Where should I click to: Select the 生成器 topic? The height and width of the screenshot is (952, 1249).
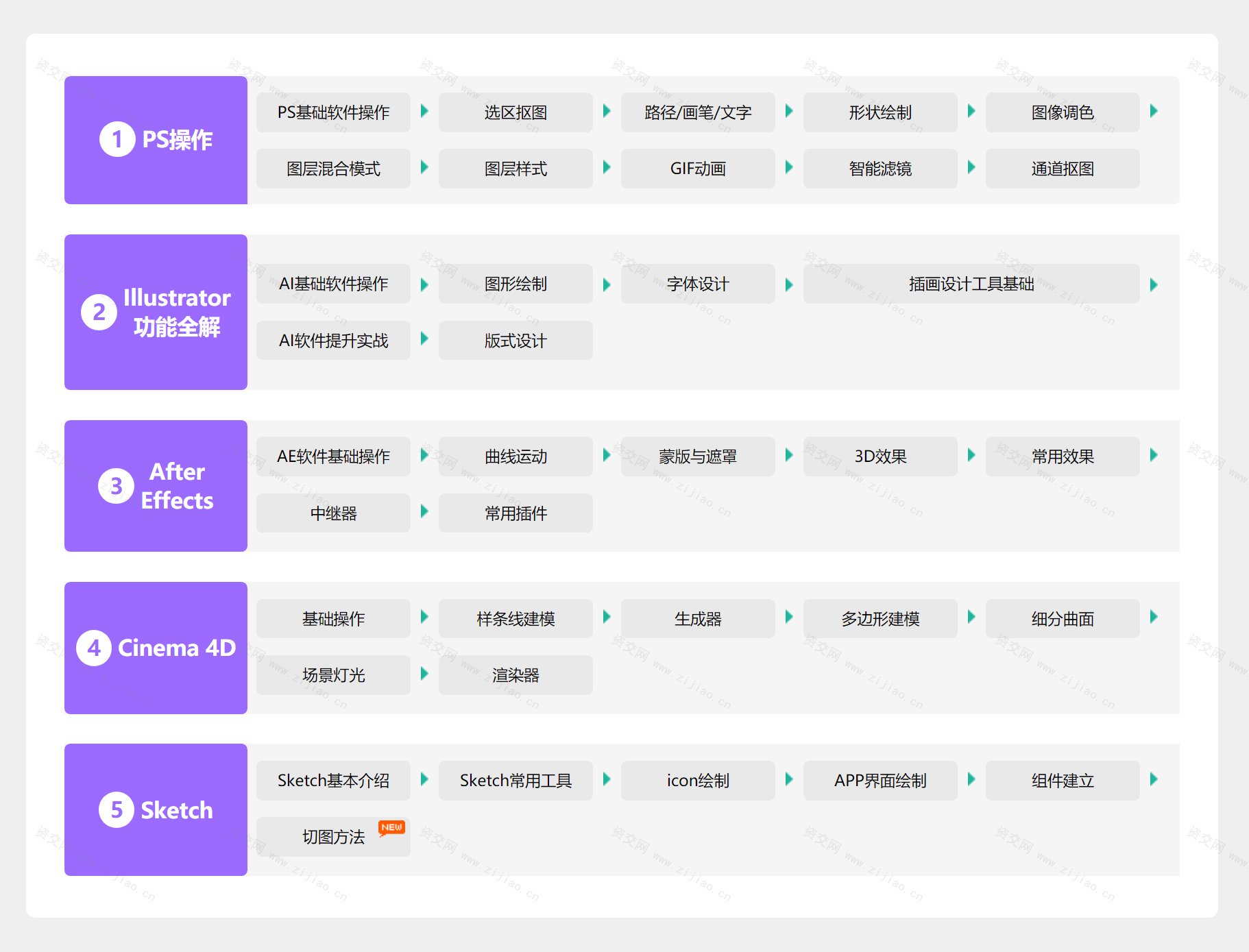click(698, 619)
